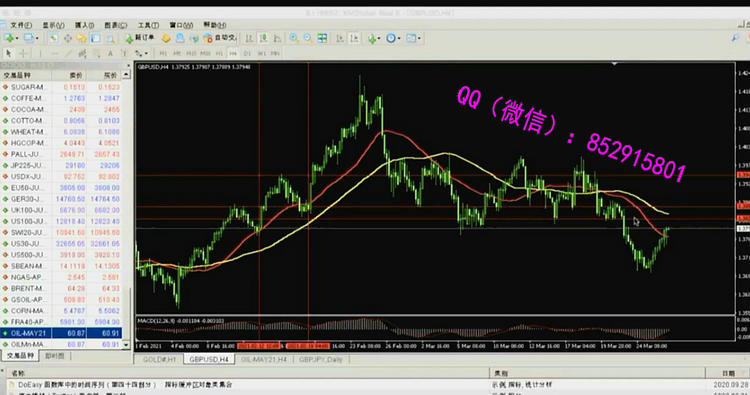
Task: Toggle the D1 timeframe button
Action: pos(247,54)
